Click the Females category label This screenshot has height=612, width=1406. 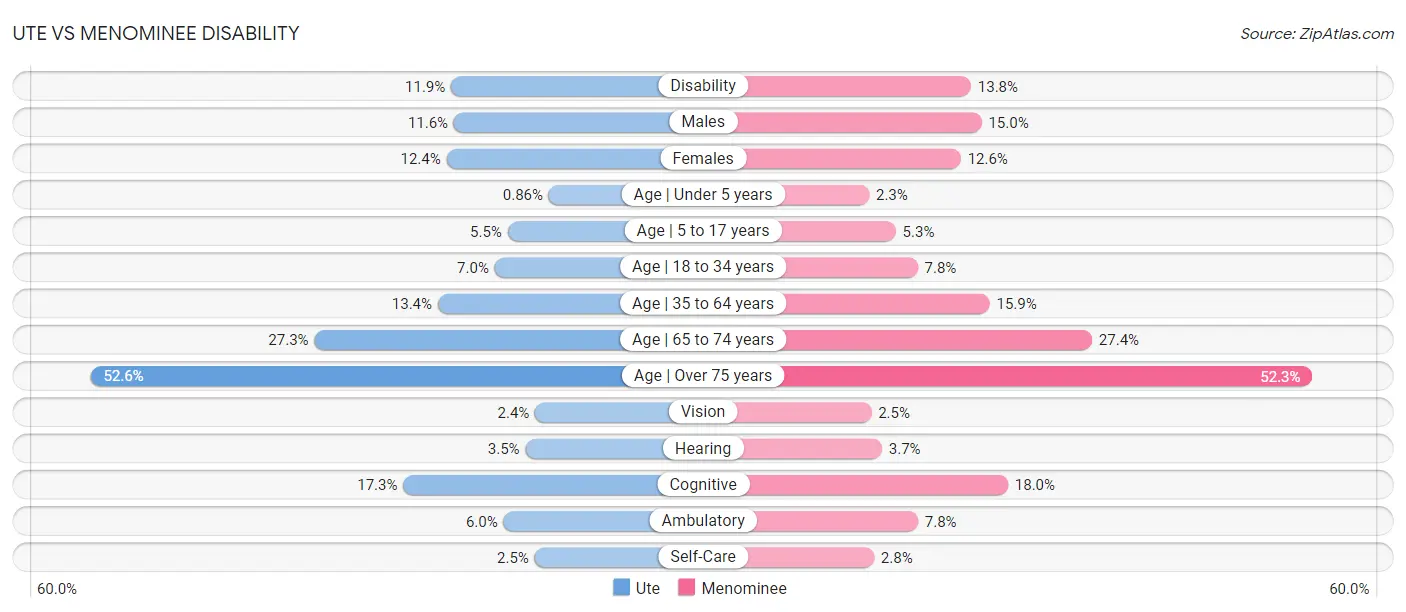[703, 158]
